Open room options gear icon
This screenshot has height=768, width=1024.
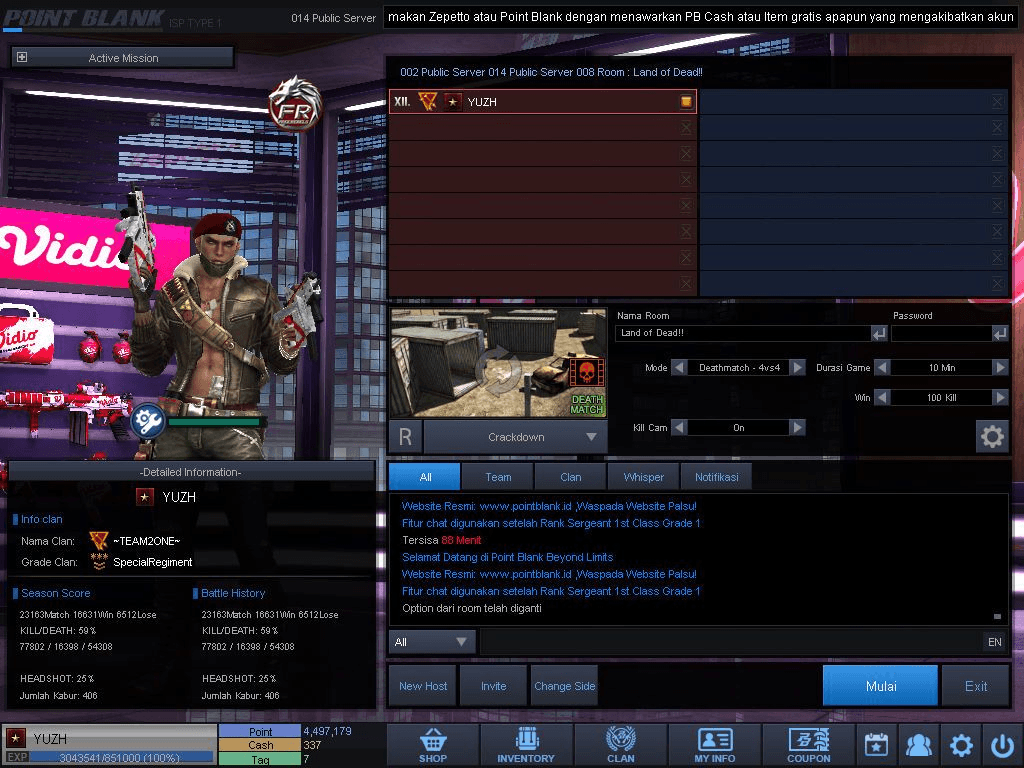point(992,436)
